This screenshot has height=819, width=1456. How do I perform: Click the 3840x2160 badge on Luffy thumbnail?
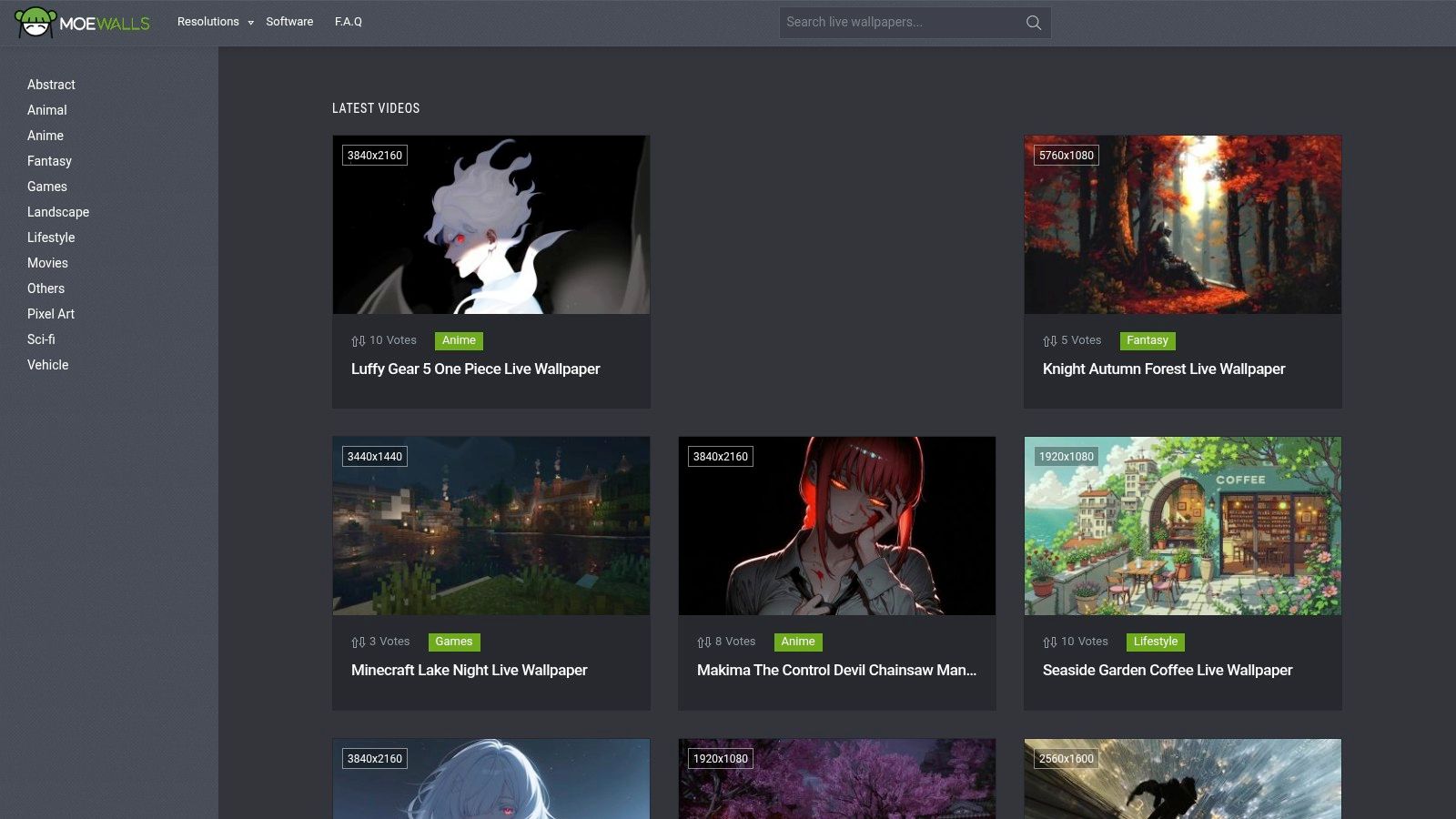(x=375, y=156)
